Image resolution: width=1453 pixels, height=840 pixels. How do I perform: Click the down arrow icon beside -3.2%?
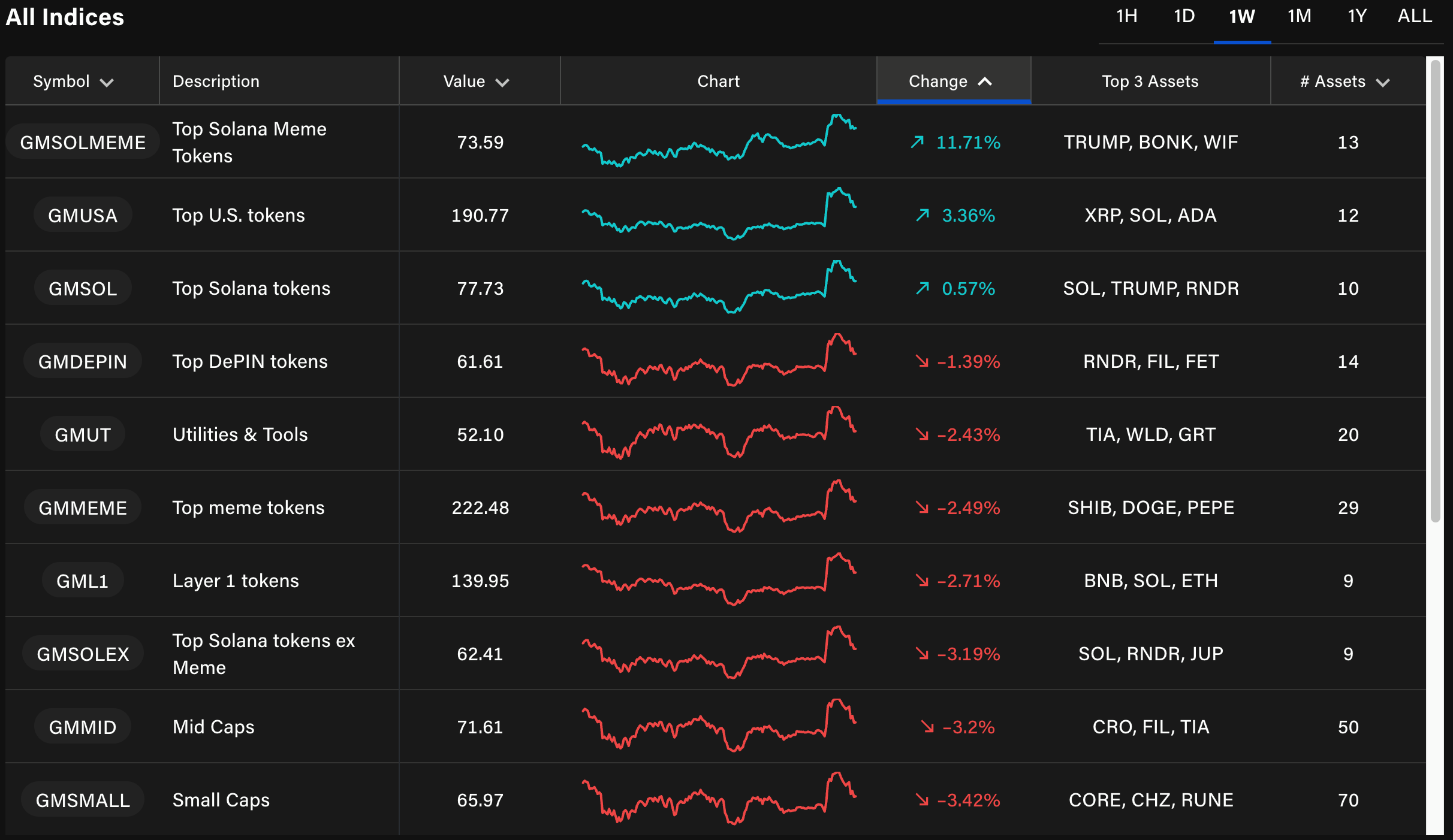click(x=927, y=727)
